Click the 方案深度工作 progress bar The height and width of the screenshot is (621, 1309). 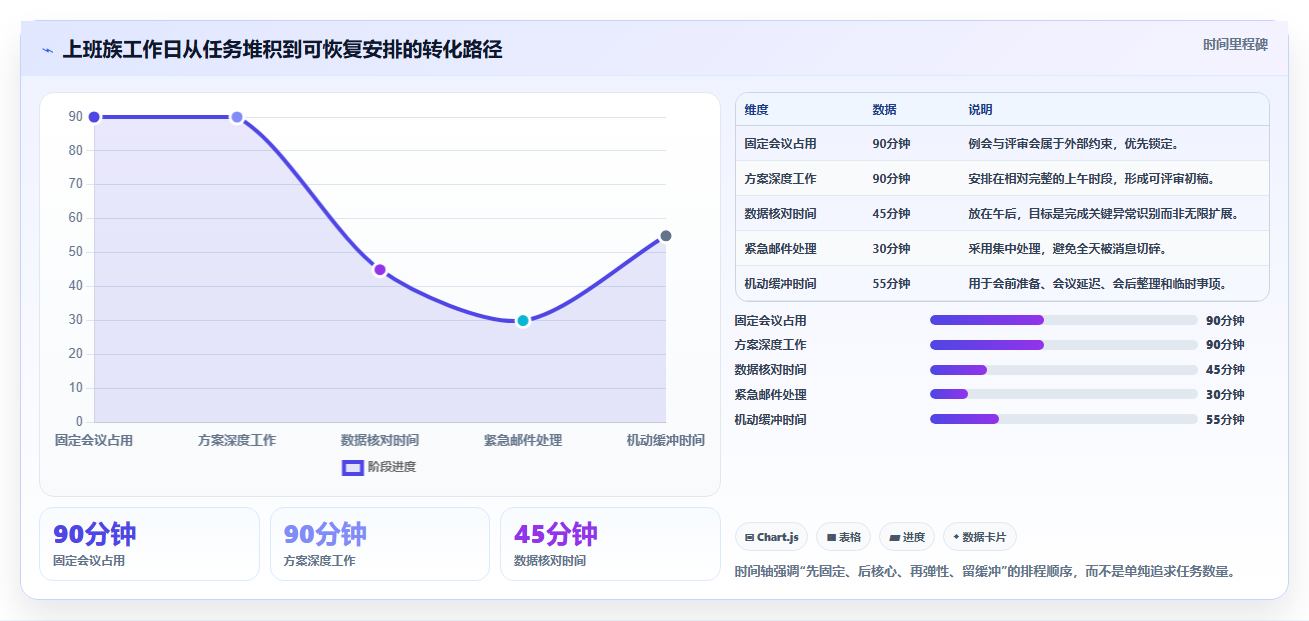click(1064, 345)
